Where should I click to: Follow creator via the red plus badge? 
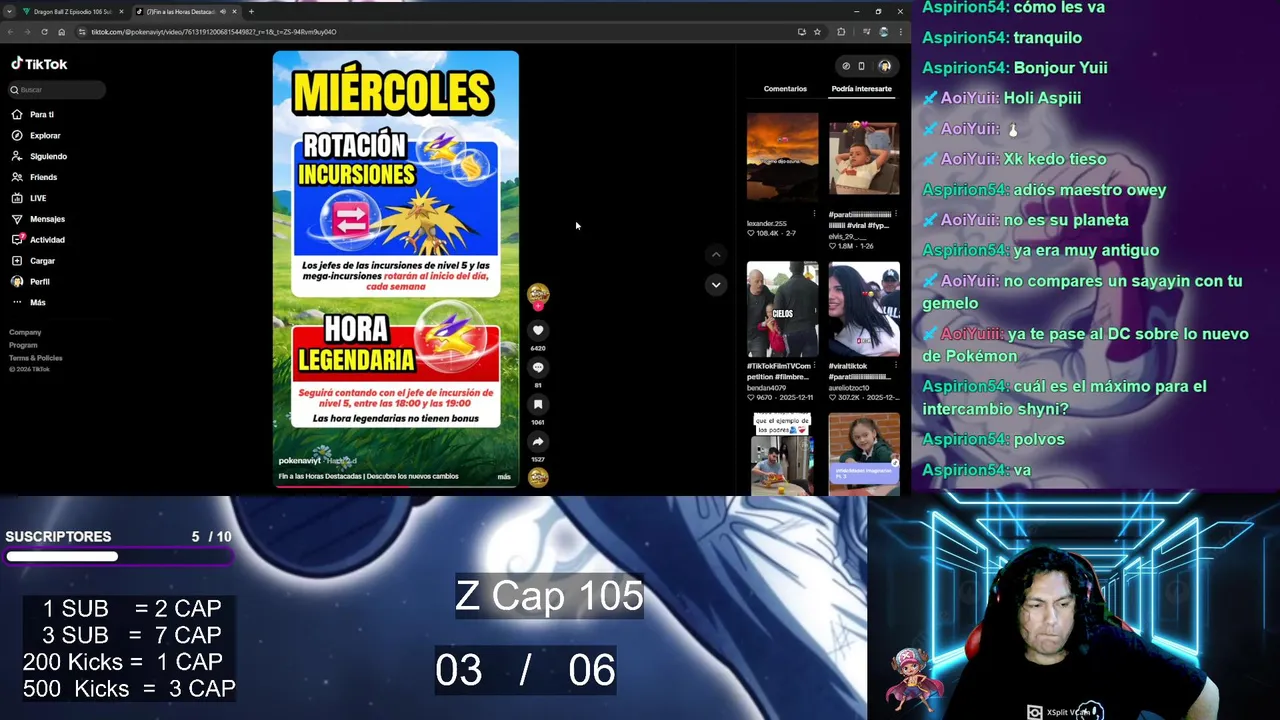[538, 306]
